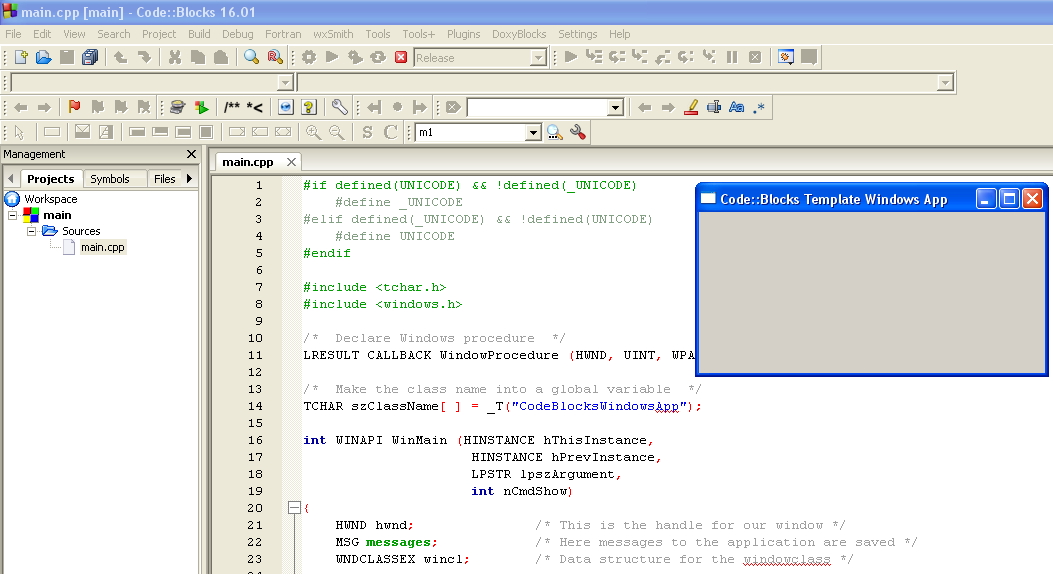This screenshot has height=574, width=1053.
Task: Open the File menu
Action: (13, 34)
